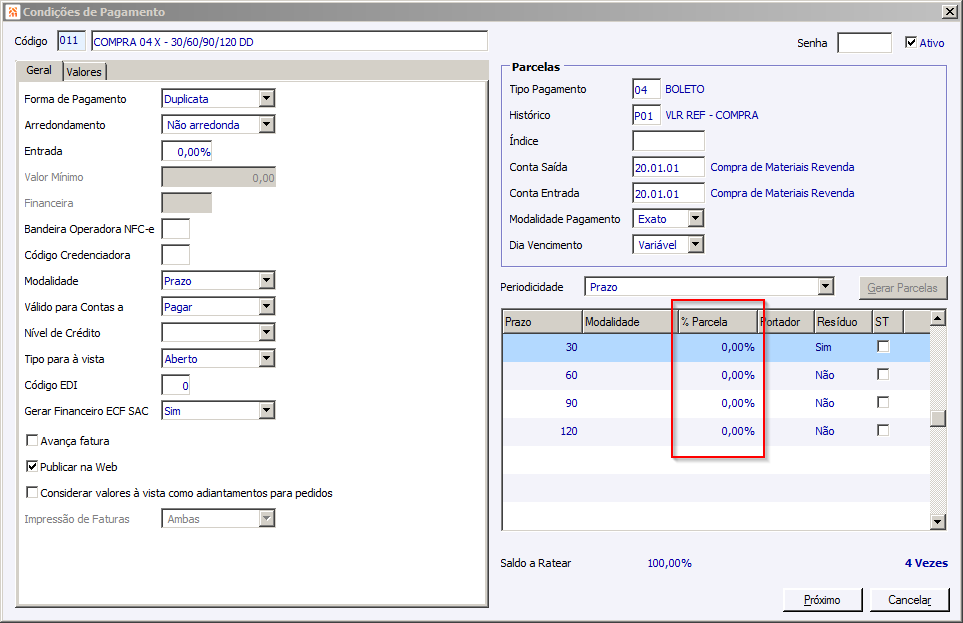963x623 pixels.
Task: Click the Entrada percentage field
Action: tap(187, 151)
